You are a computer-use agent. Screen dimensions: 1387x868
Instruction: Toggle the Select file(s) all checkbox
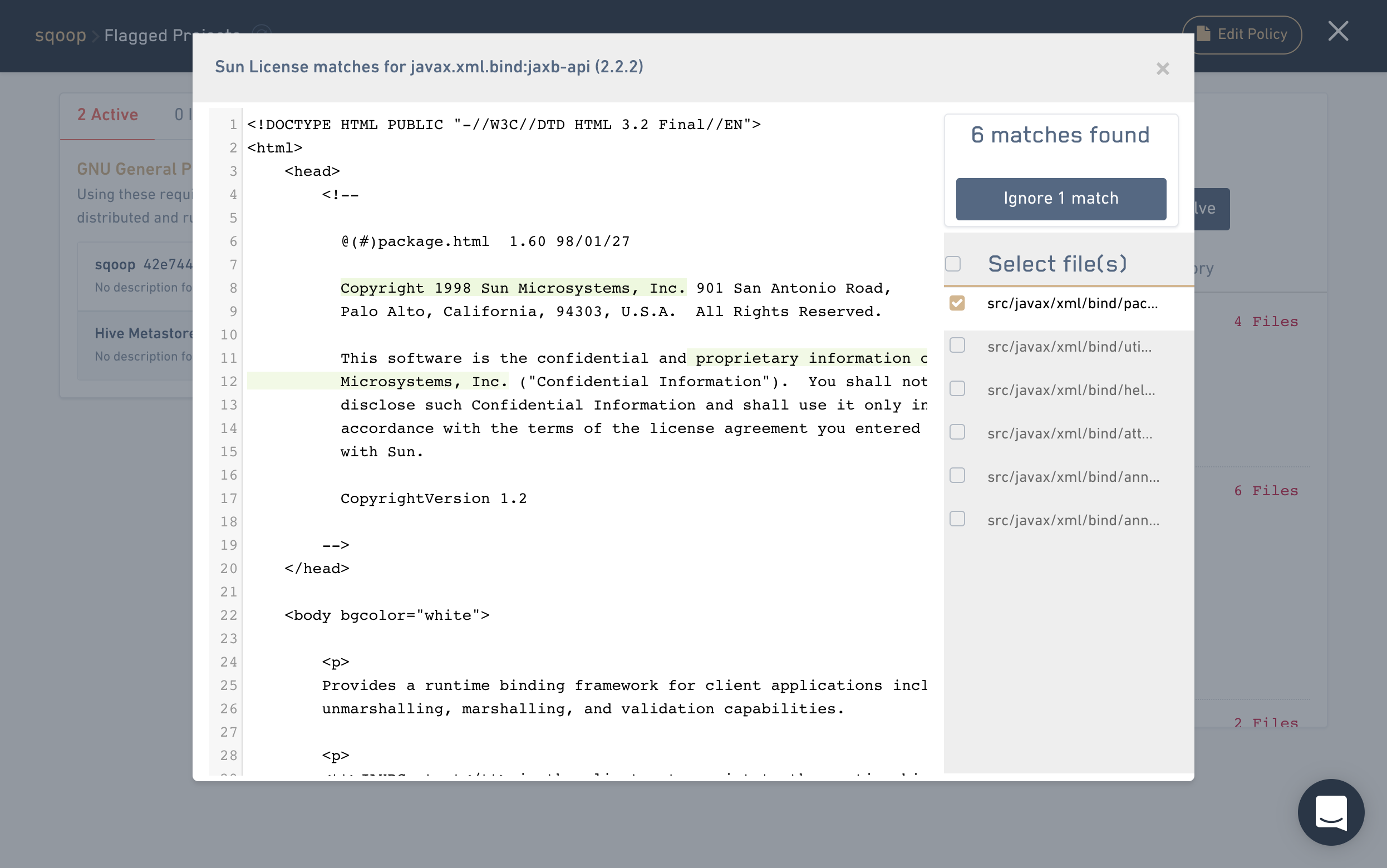click(x=953, y=264)
